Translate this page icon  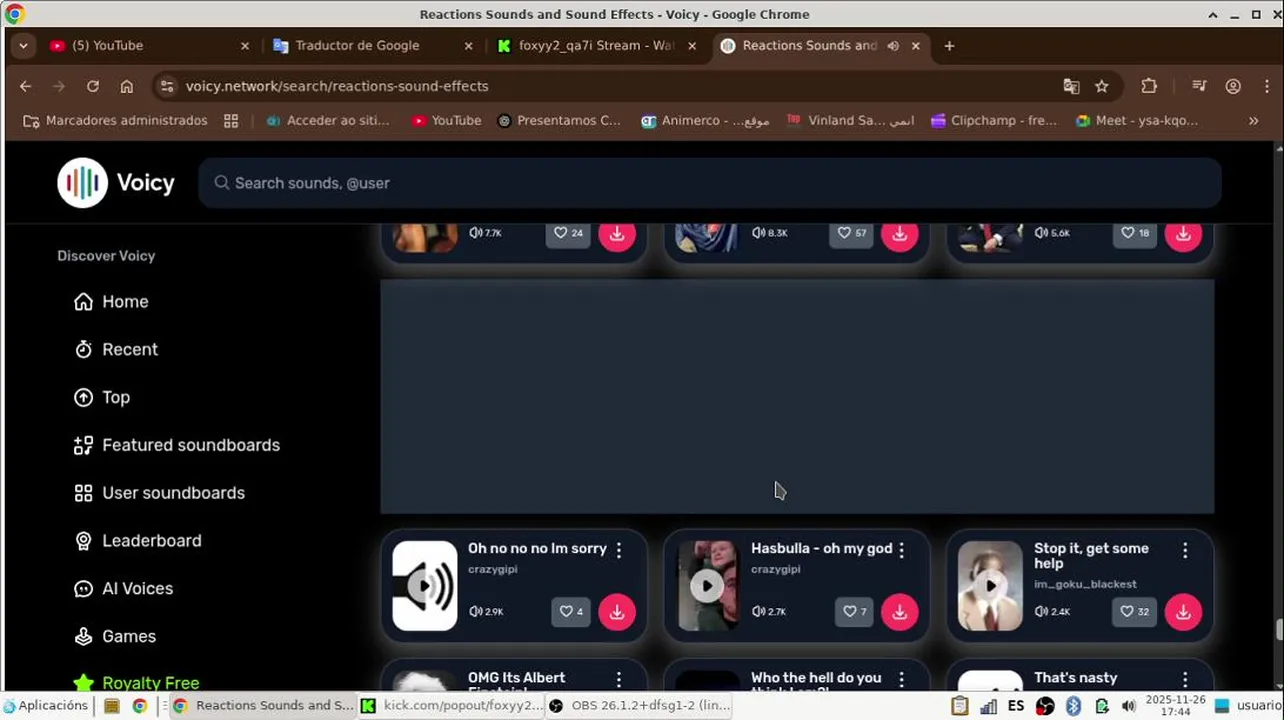coord(1071,87)
